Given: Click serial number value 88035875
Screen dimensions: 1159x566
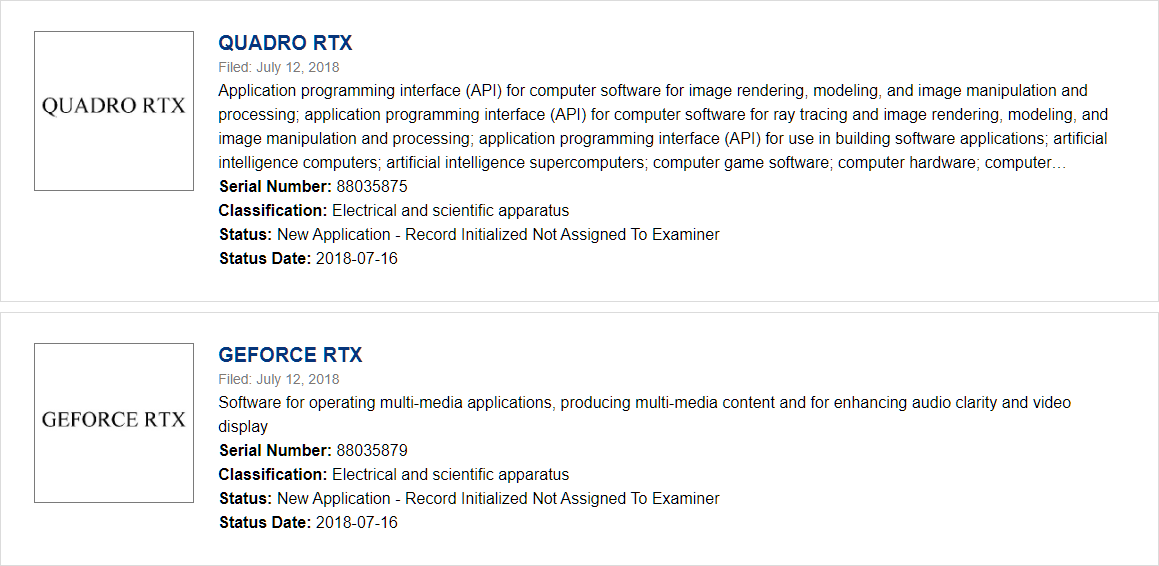Looking at the screenshot, I should point(372,186).
